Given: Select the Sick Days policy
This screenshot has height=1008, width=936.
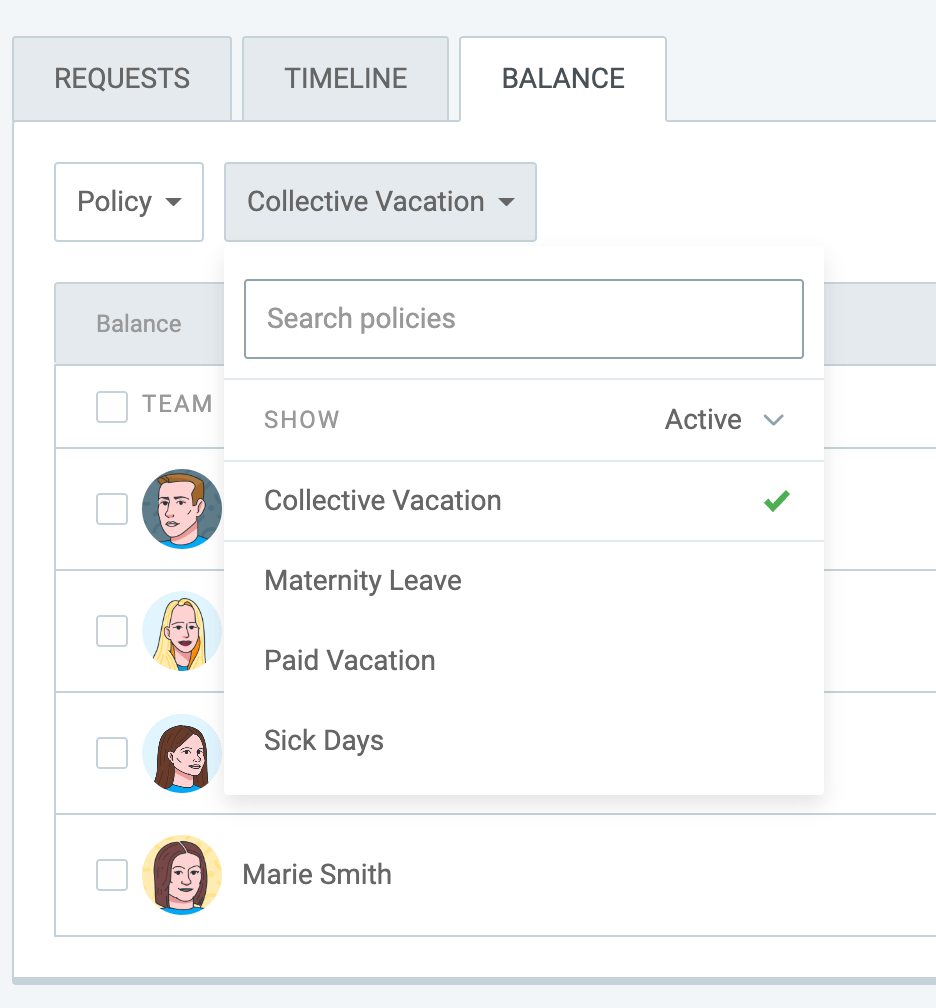Looking at the screenshot, I should pos(323,741).
